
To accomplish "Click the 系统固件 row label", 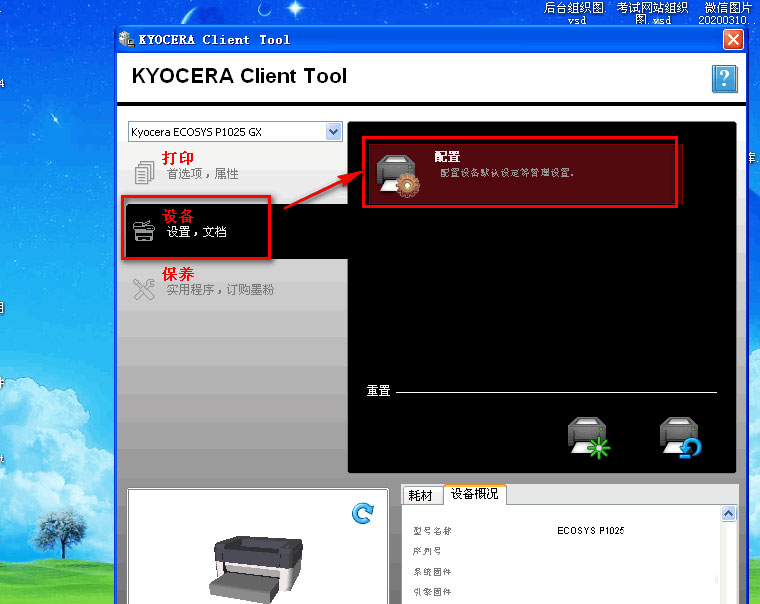I will coord(432,572).
